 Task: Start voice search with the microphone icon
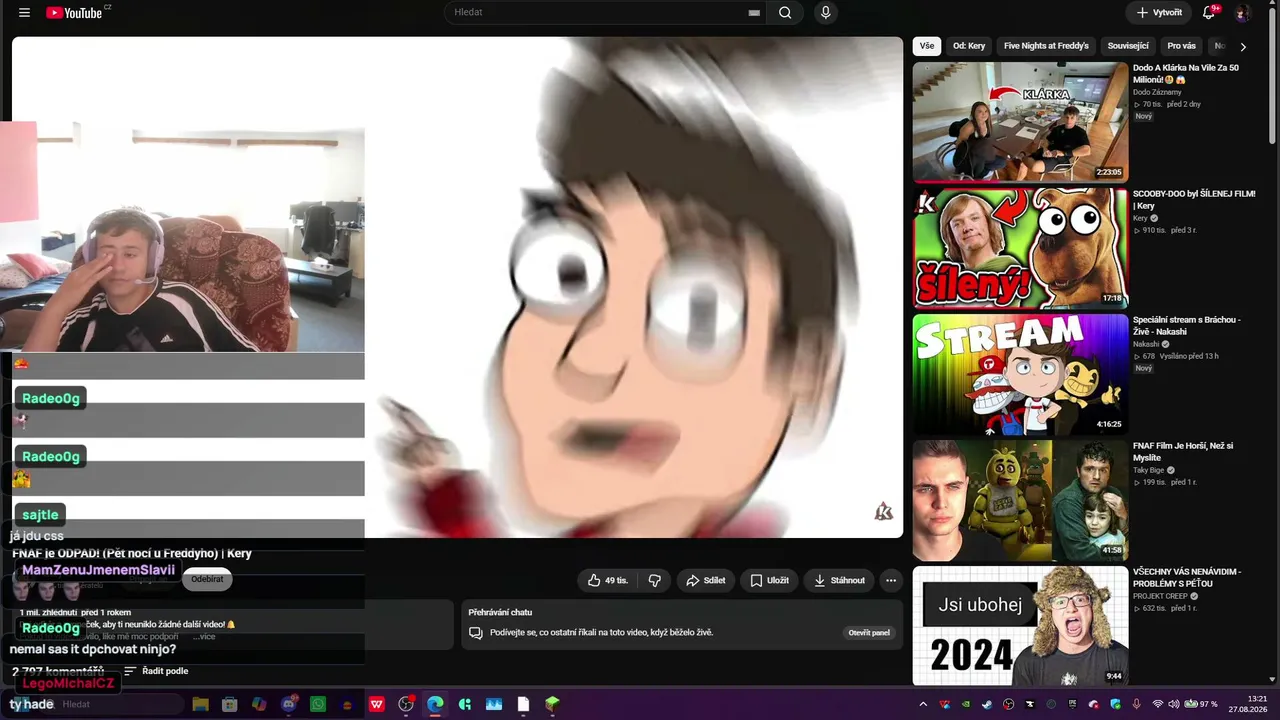(825, 13)
